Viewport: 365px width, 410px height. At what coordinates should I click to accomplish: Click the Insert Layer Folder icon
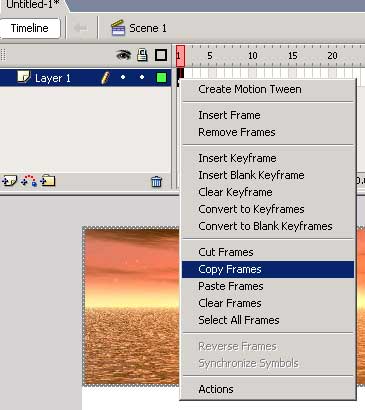click(48, 181)
